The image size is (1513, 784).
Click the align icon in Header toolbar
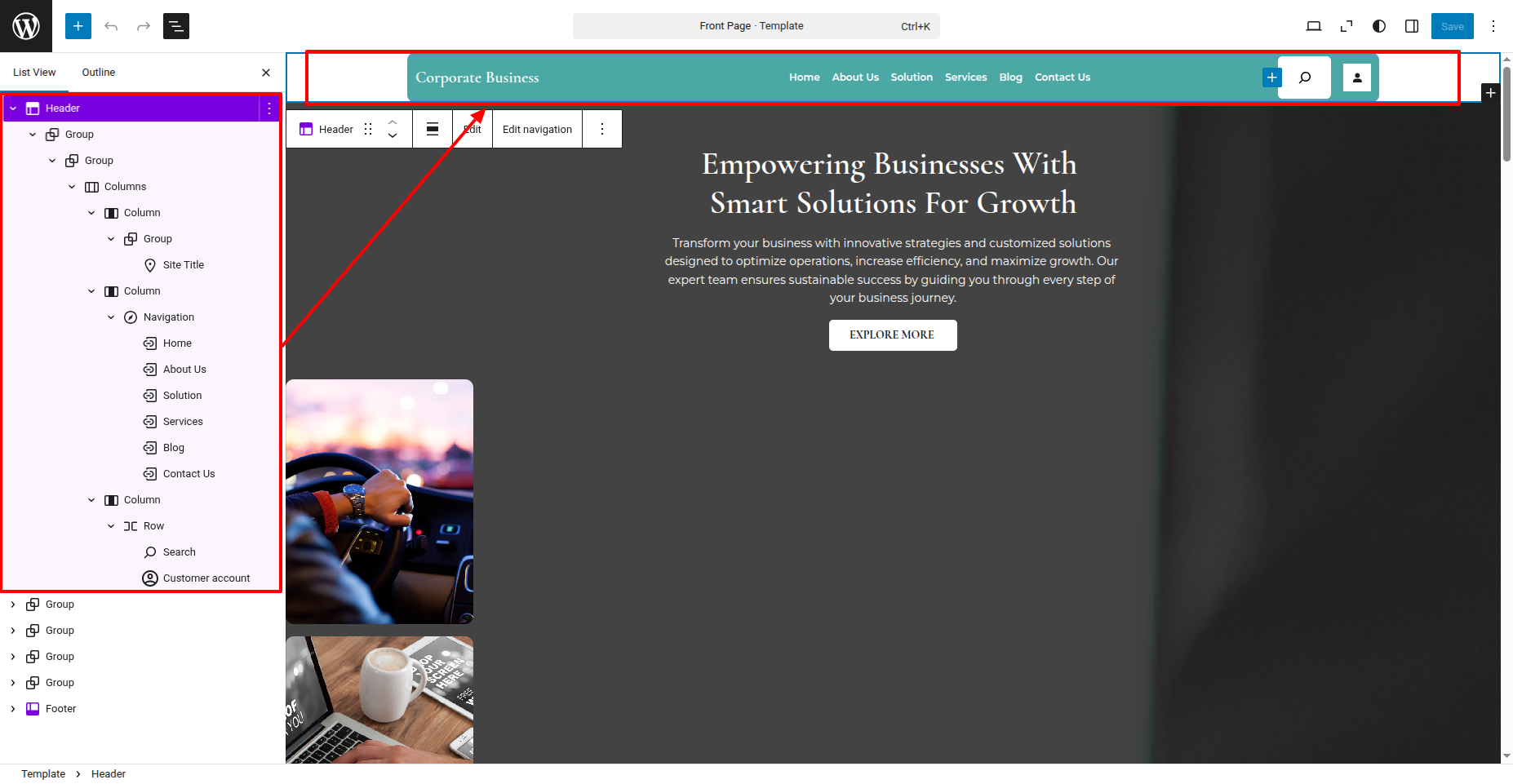pos(433,129)
